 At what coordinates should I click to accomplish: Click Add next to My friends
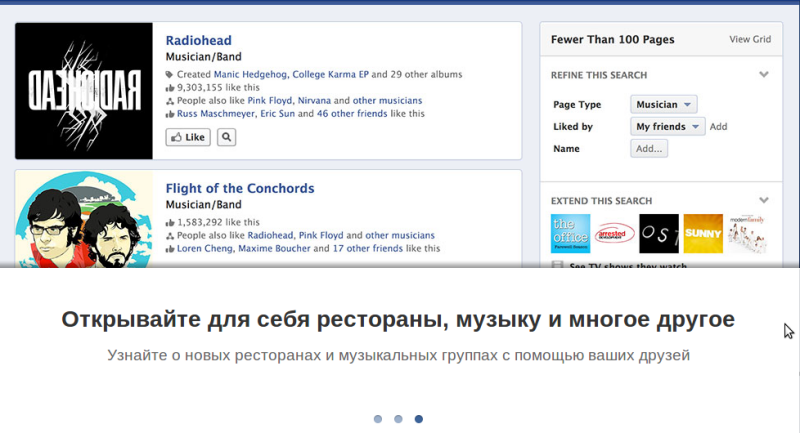pyautogui.click(x=718, y=126)
